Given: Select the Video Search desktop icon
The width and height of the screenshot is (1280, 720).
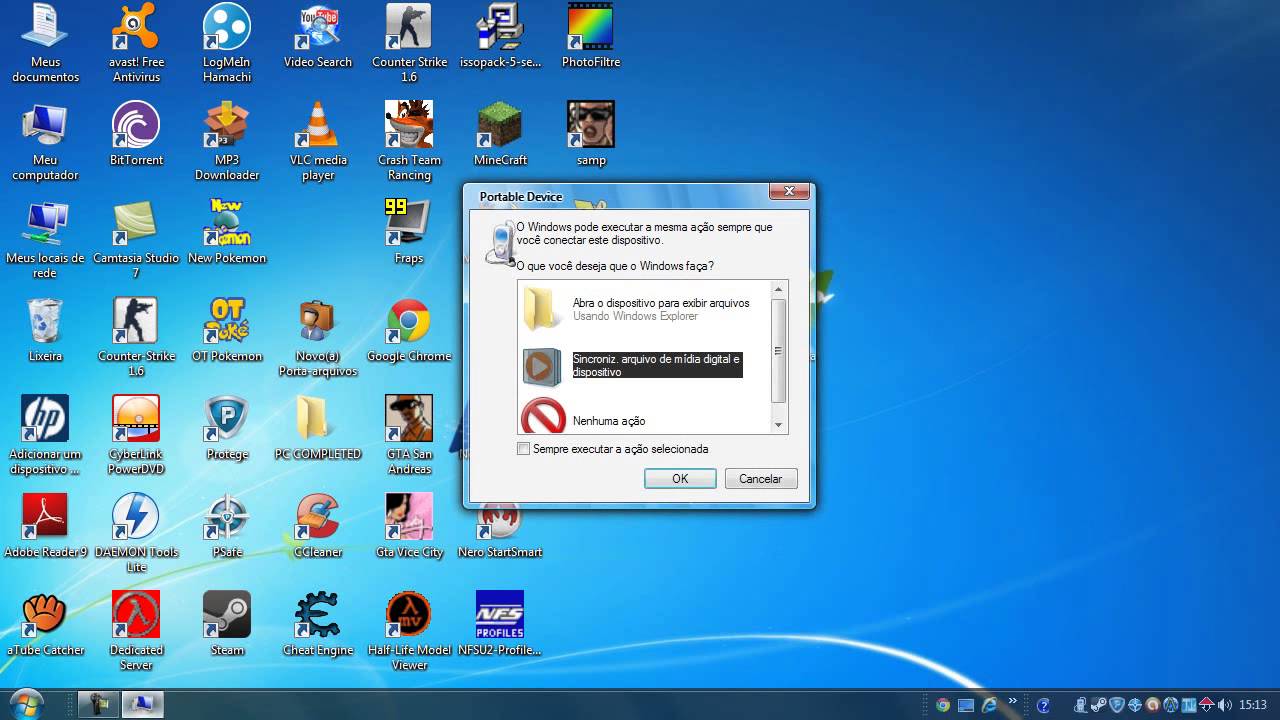Looking at the screenshot, I should click(x=318, y=36).
